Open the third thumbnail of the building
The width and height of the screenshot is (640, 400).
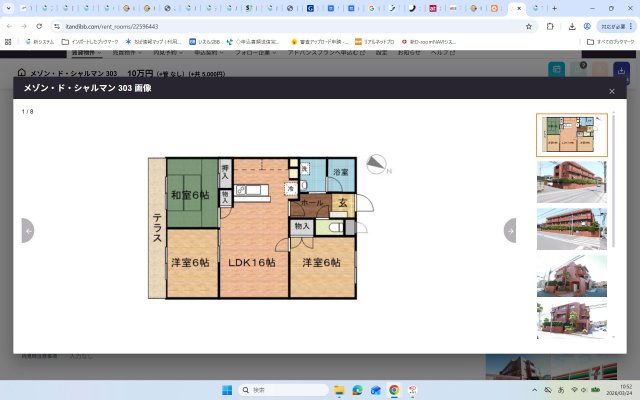point(572,229)
